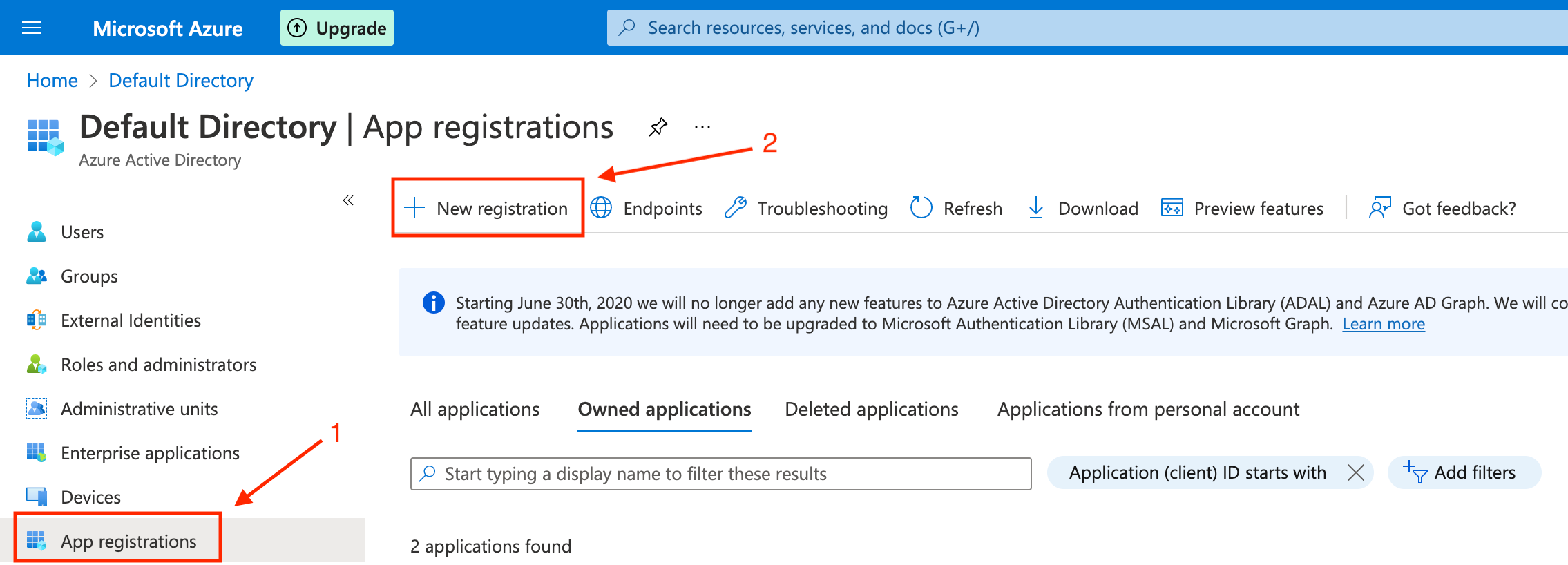Open the hamburger portal menu
This screenshot has height=565, width=1568.
[x=32, y=28]
